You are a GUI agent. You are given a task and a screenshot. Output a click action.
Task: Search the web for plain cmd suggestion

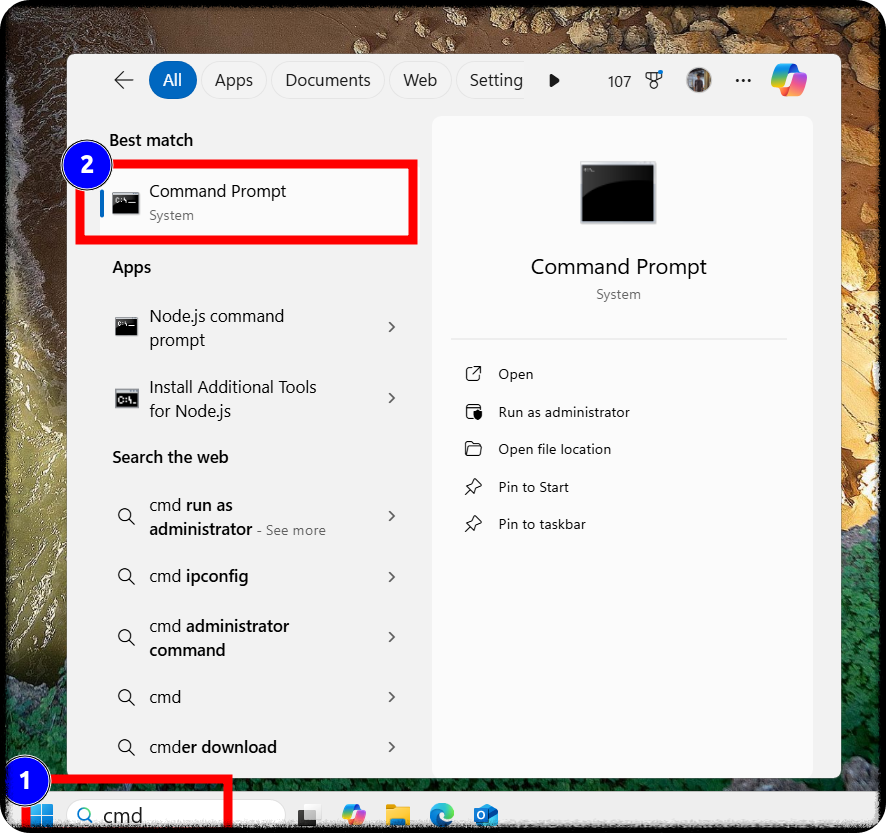[x=253, y=697]
